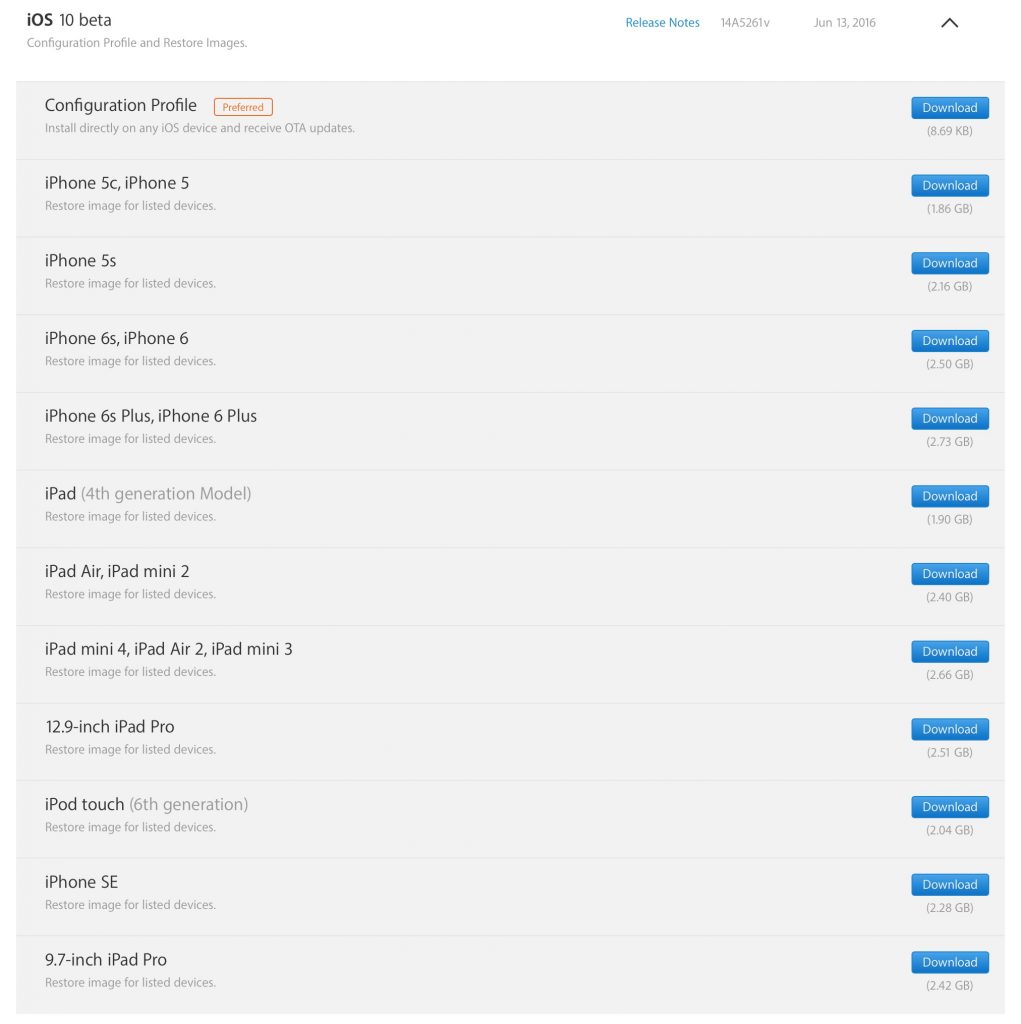Viewport: 1021px width, 1024px height.
Task: Download iPad mini 4, Air 2 image
Action: (949, 652)
